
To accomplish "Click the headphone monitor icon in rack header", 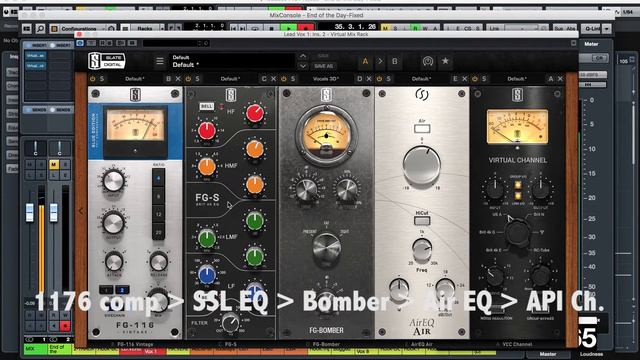I will [x=427, y=61].
